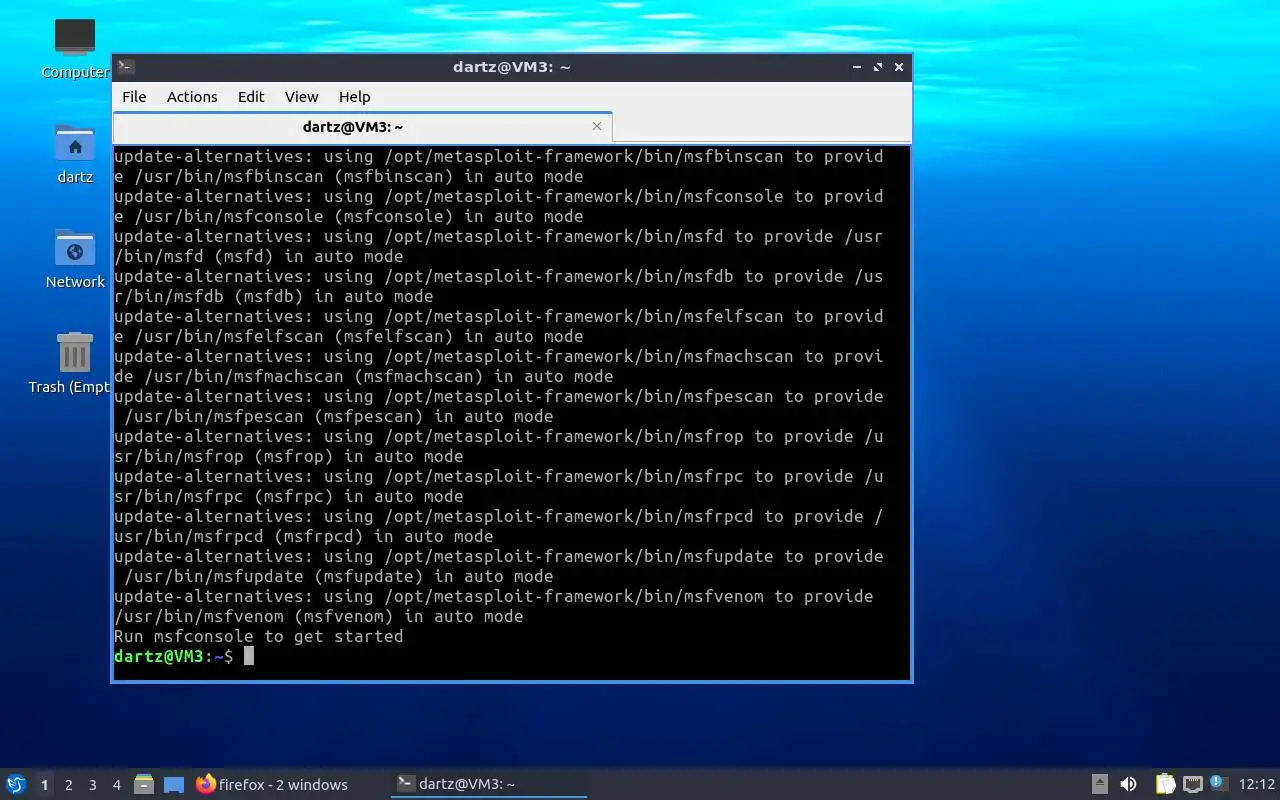The height and width of the screenshot is (800, 1280).
Task: Click the terminal line ending in msfvenom to provide
Action: pyautogui.click(x=493, y=596)
